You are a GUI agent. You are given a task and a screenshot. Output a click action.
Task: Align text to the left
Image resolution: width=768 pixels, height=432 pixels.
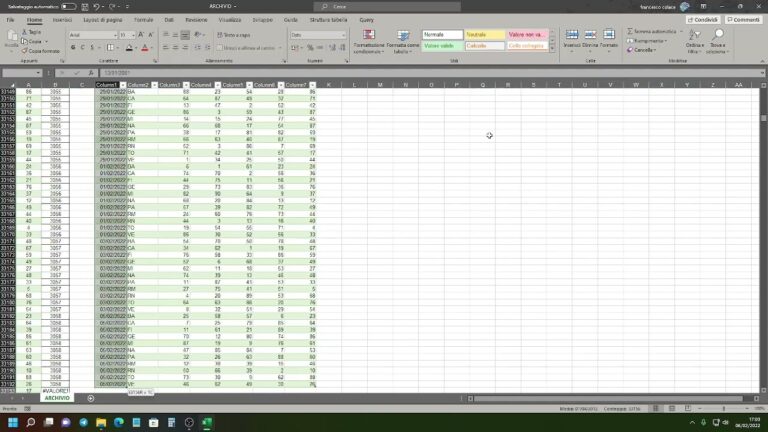point(166,48)
